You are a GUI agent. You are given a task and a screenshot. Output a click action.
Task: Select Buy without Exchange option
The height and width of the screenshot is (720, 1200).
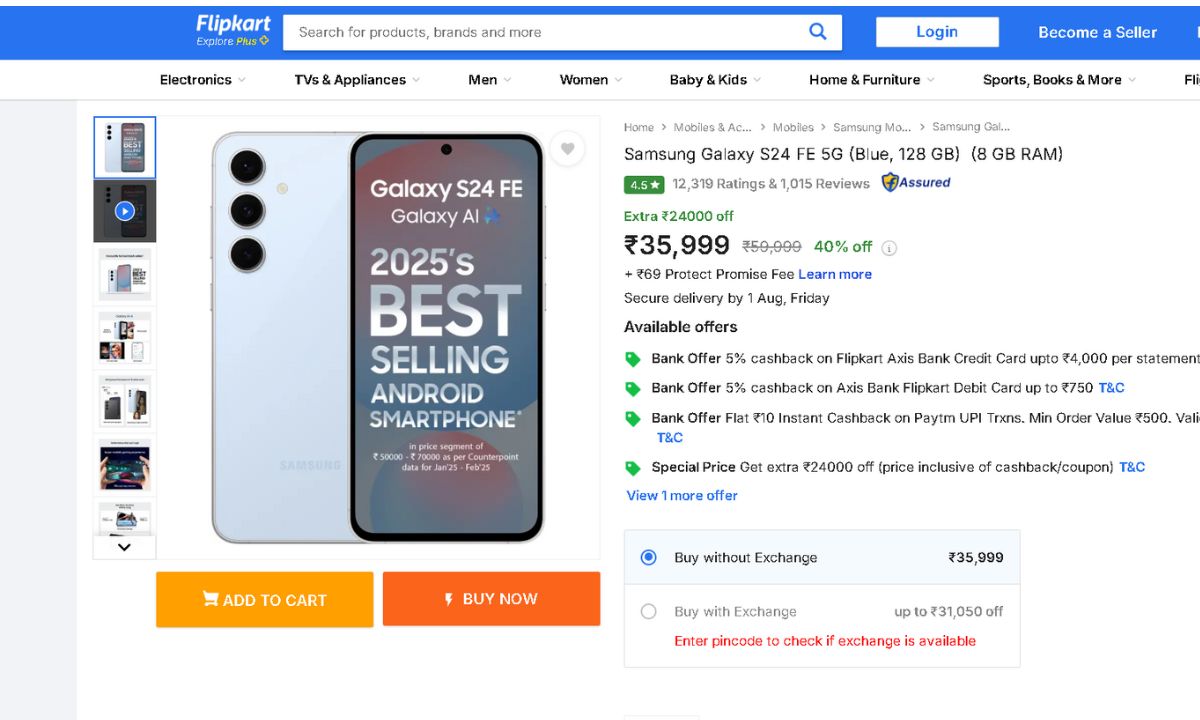[x=649, y=558]
